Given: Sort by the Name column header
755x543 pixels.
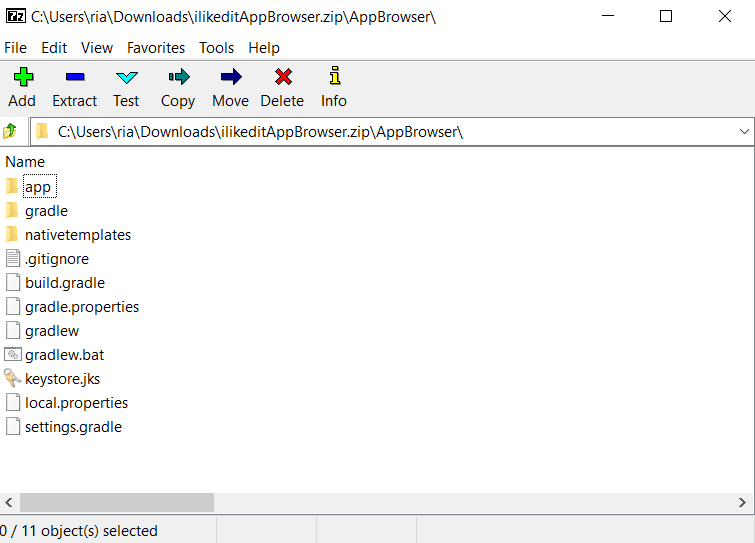Looking at the screenshot, I should point(25,162).
